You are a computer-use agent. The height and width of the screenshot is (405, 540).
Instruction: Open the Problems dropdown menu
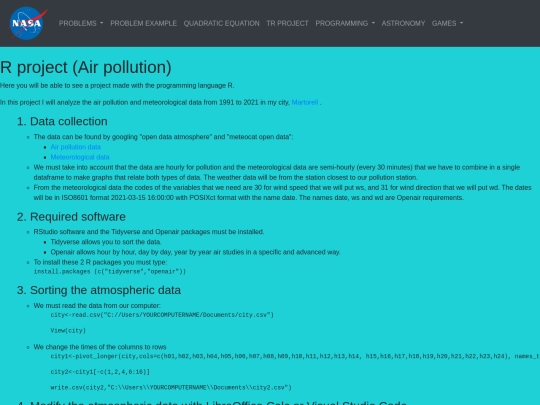(81, 23)
